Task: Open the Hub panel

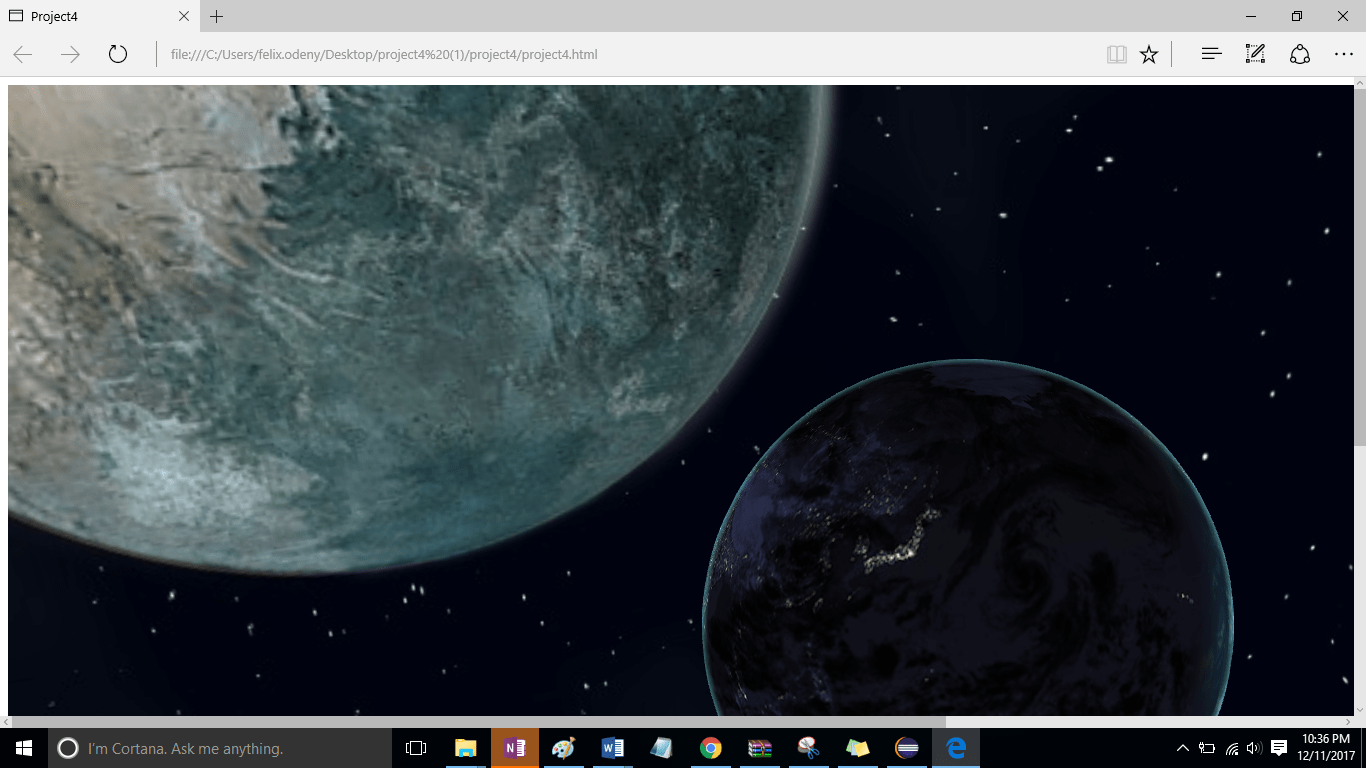Action: click(x=1211, y=54)
